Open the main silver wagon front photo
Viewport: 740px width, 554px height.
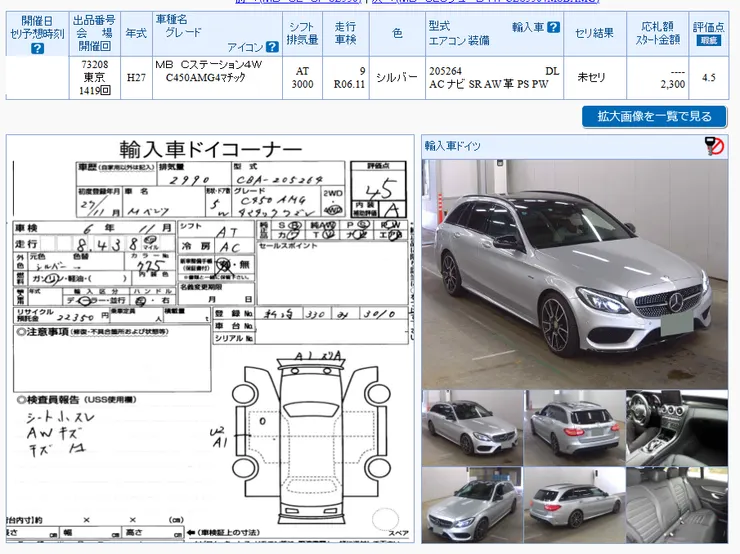click(575, 274)
